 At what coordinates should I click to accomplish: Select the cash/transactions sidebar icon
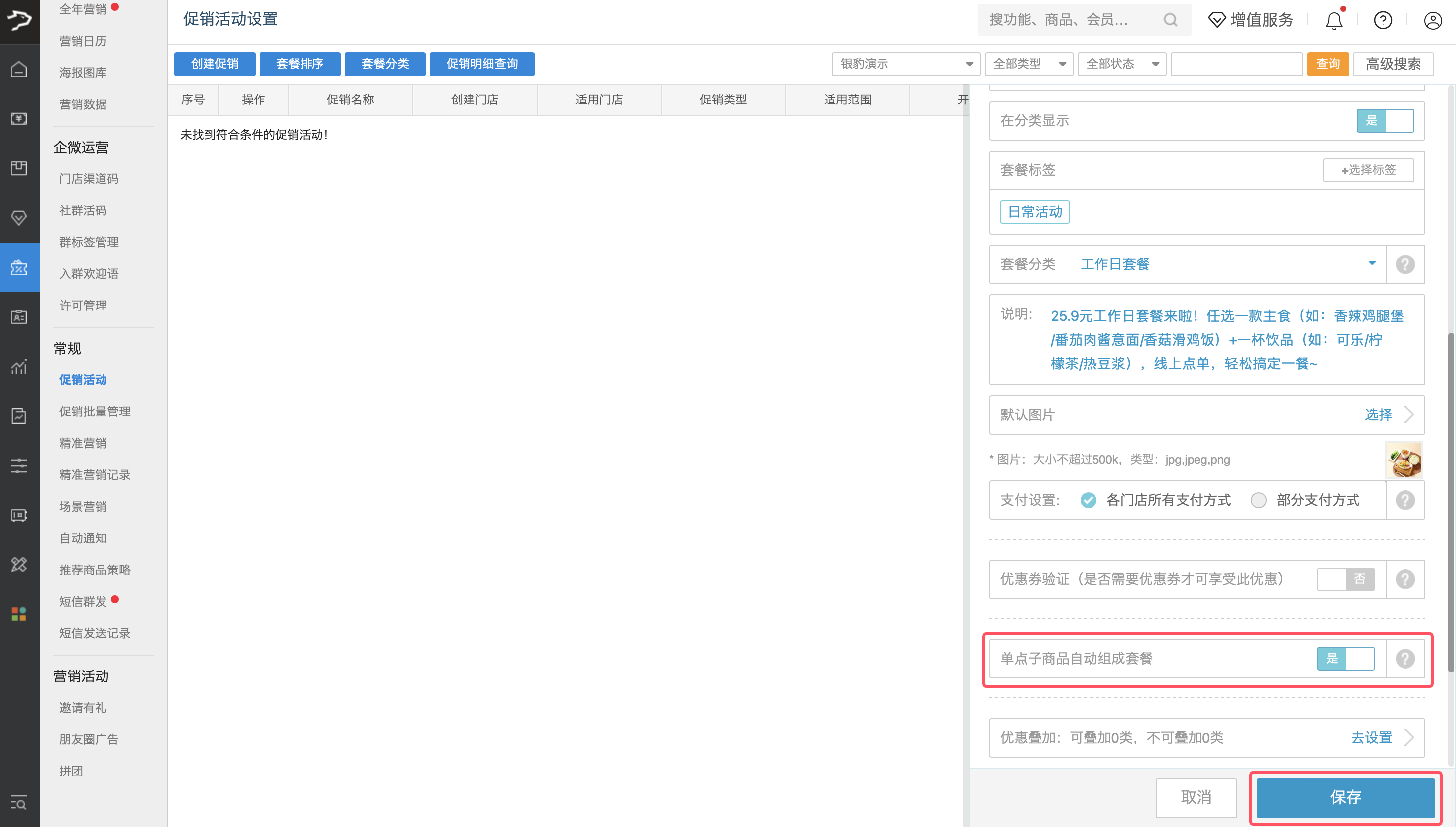(19, 119)
